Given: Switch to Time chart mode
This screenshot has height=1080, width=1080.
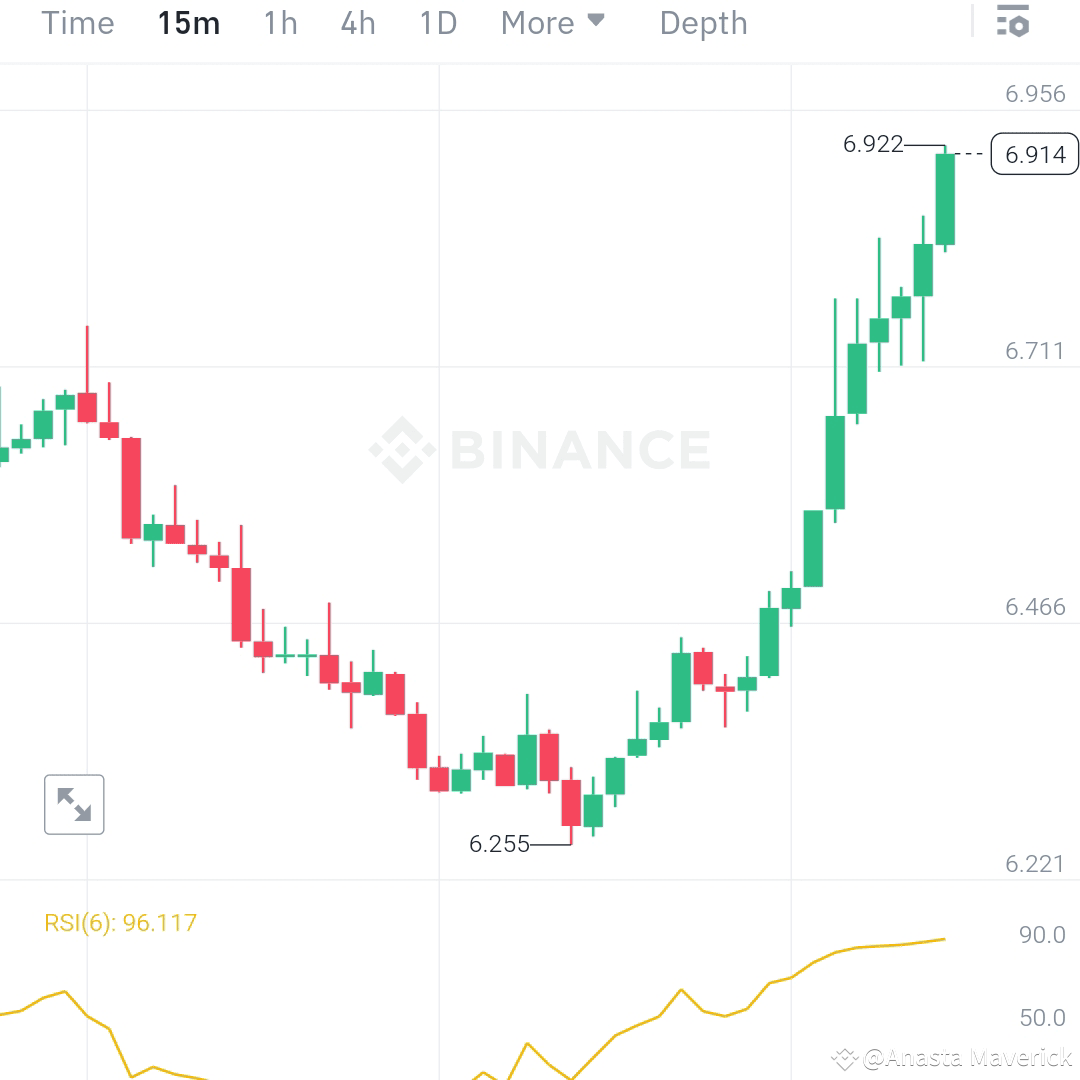Looking at the screenshot, I should (x=77, y=23).
